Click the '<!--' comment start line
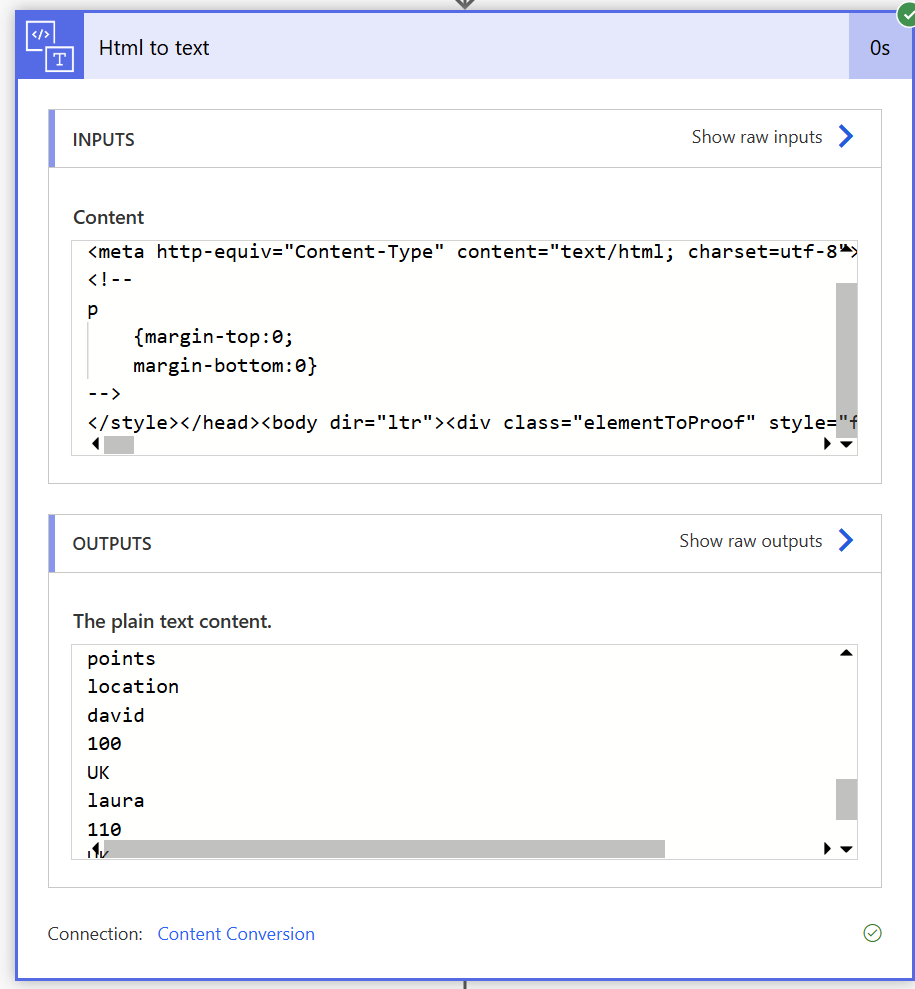The height and width of the screenshot is (989, 915). point(110,279)
